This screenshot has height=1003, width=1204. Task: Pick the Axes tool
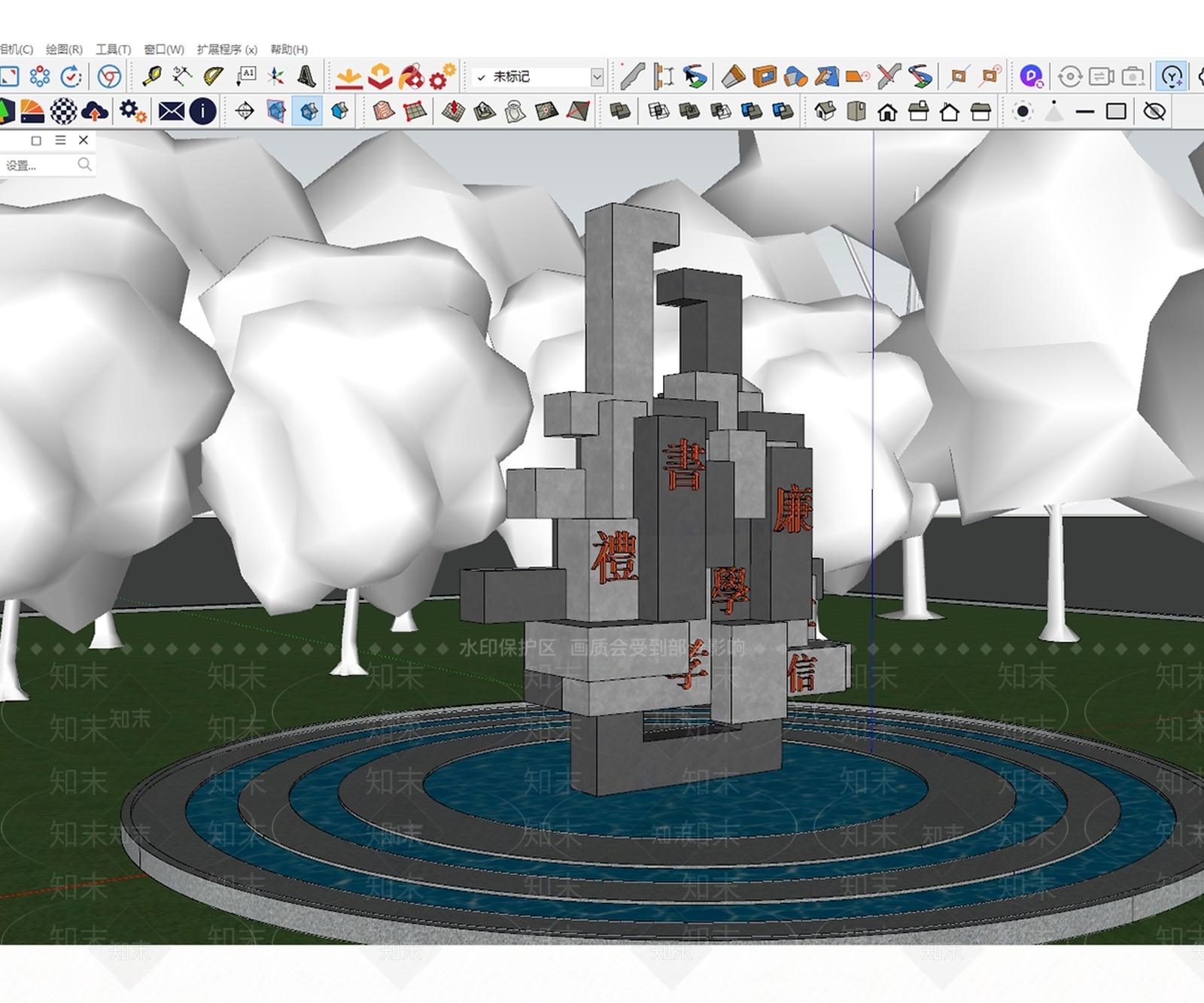pyautogui.click(x=276, y=76)
